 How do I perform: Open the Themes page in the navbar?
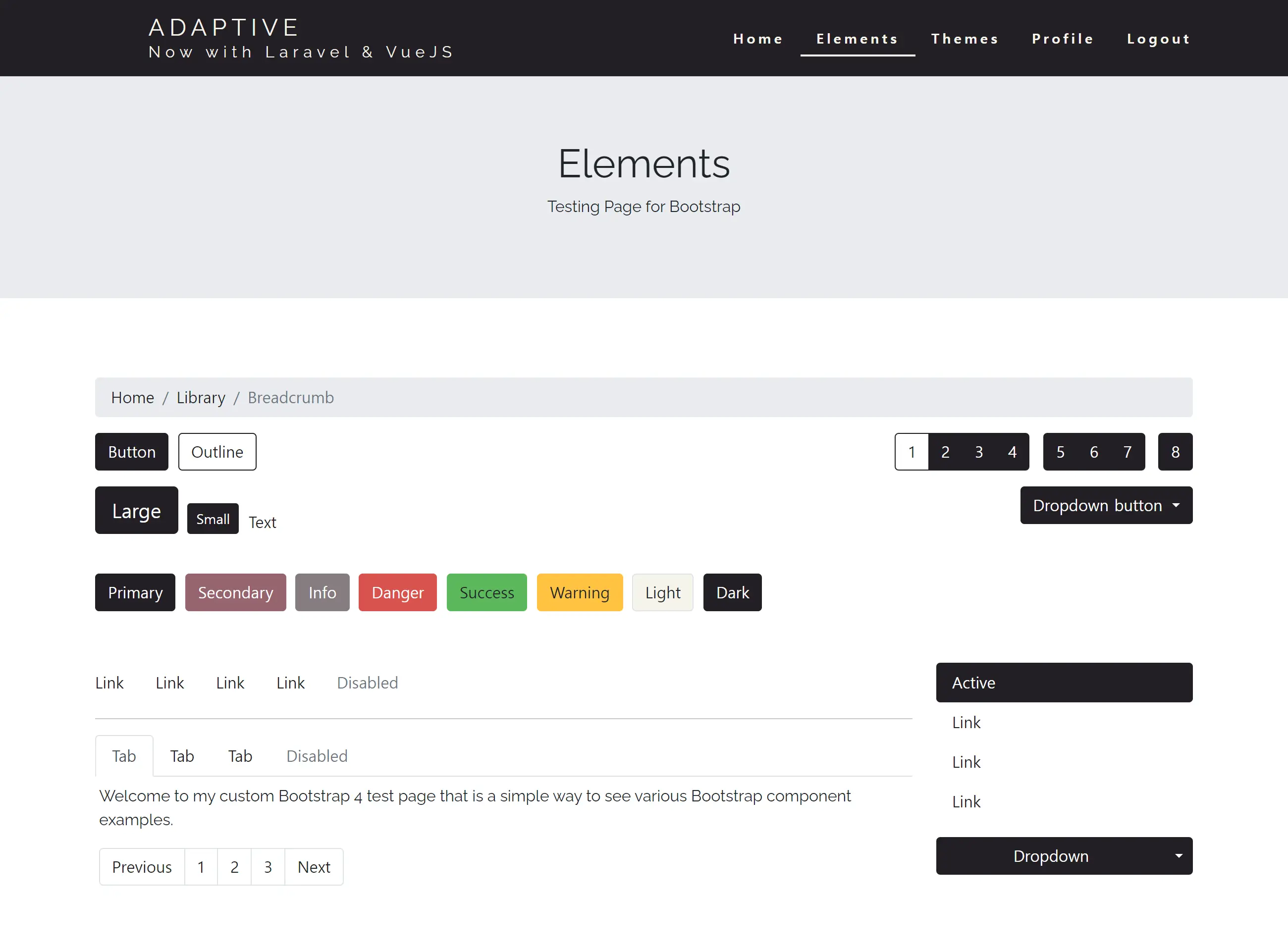(x=965, y=39)
